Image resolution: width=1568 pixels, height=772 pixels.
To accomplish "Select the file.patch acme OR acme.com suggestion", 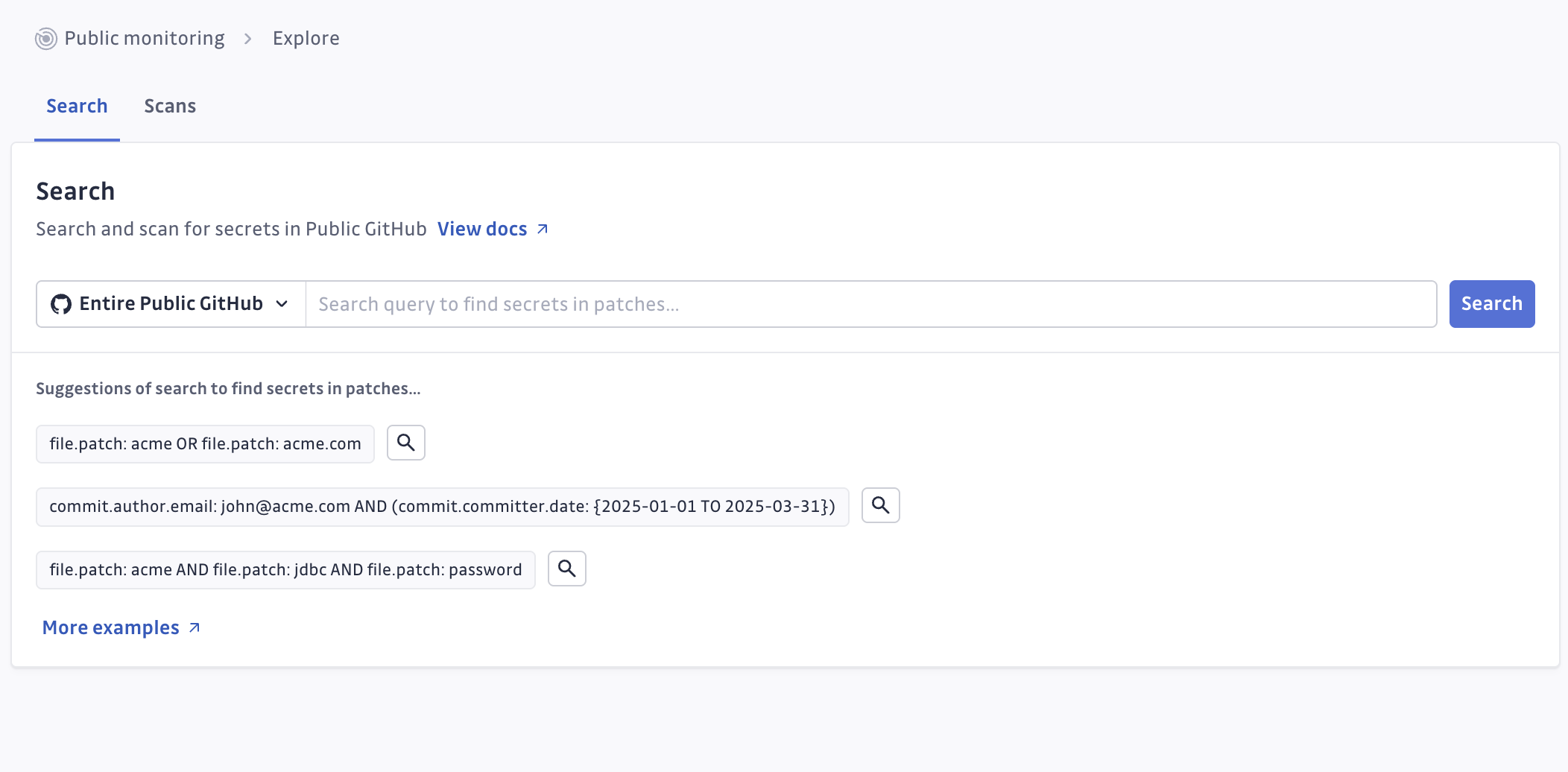I will [205, 444].
